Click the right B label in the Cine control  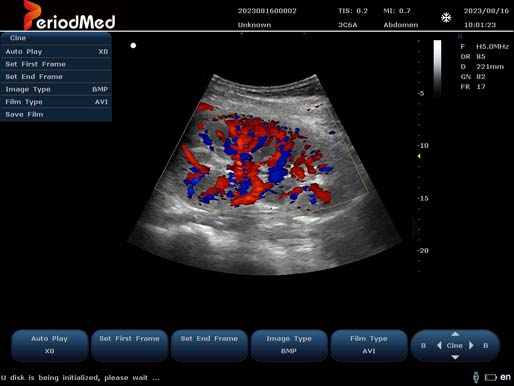(486, 346)
